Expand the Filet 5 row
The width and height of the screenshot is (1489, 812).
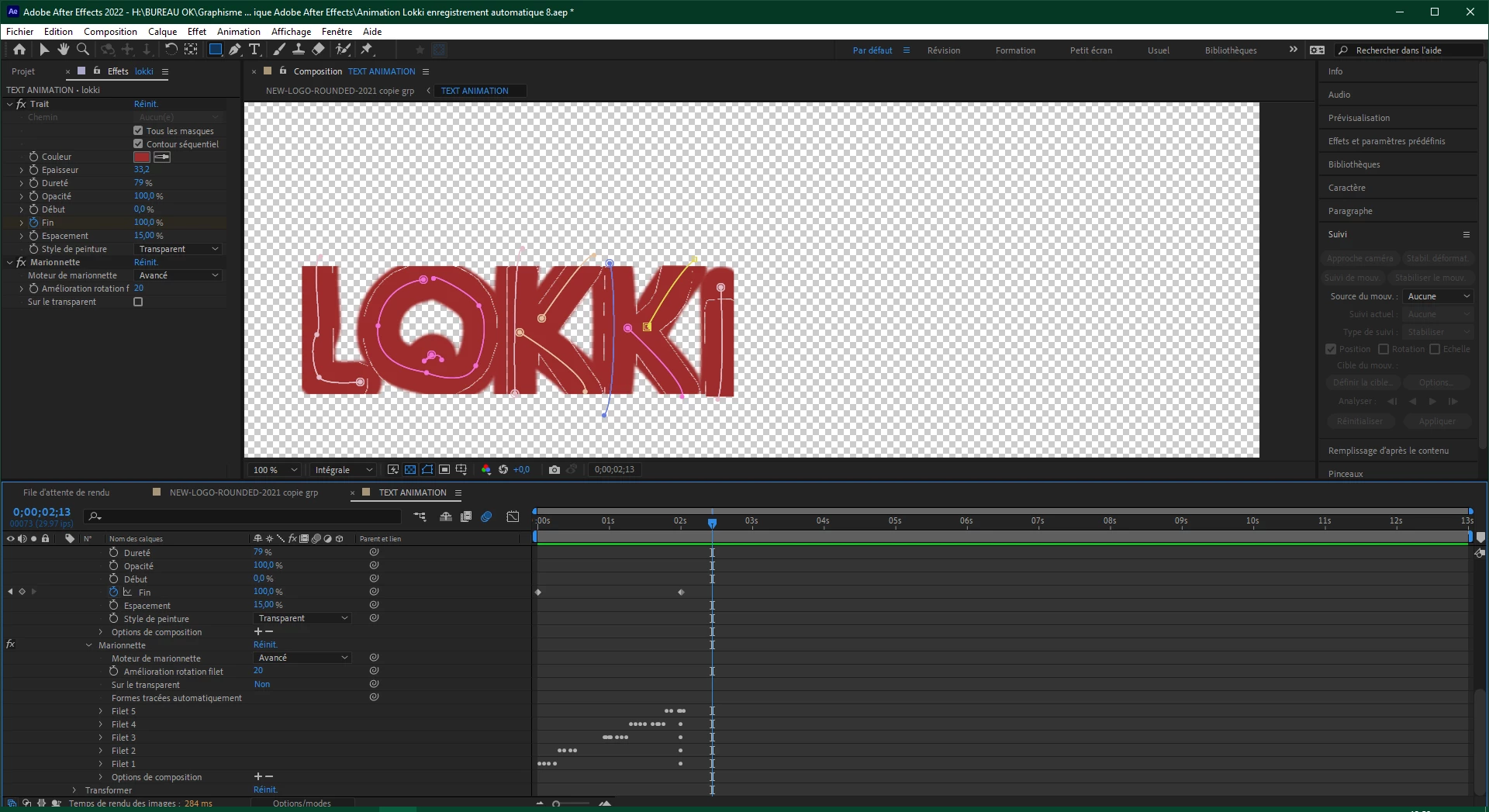(101, 711)
